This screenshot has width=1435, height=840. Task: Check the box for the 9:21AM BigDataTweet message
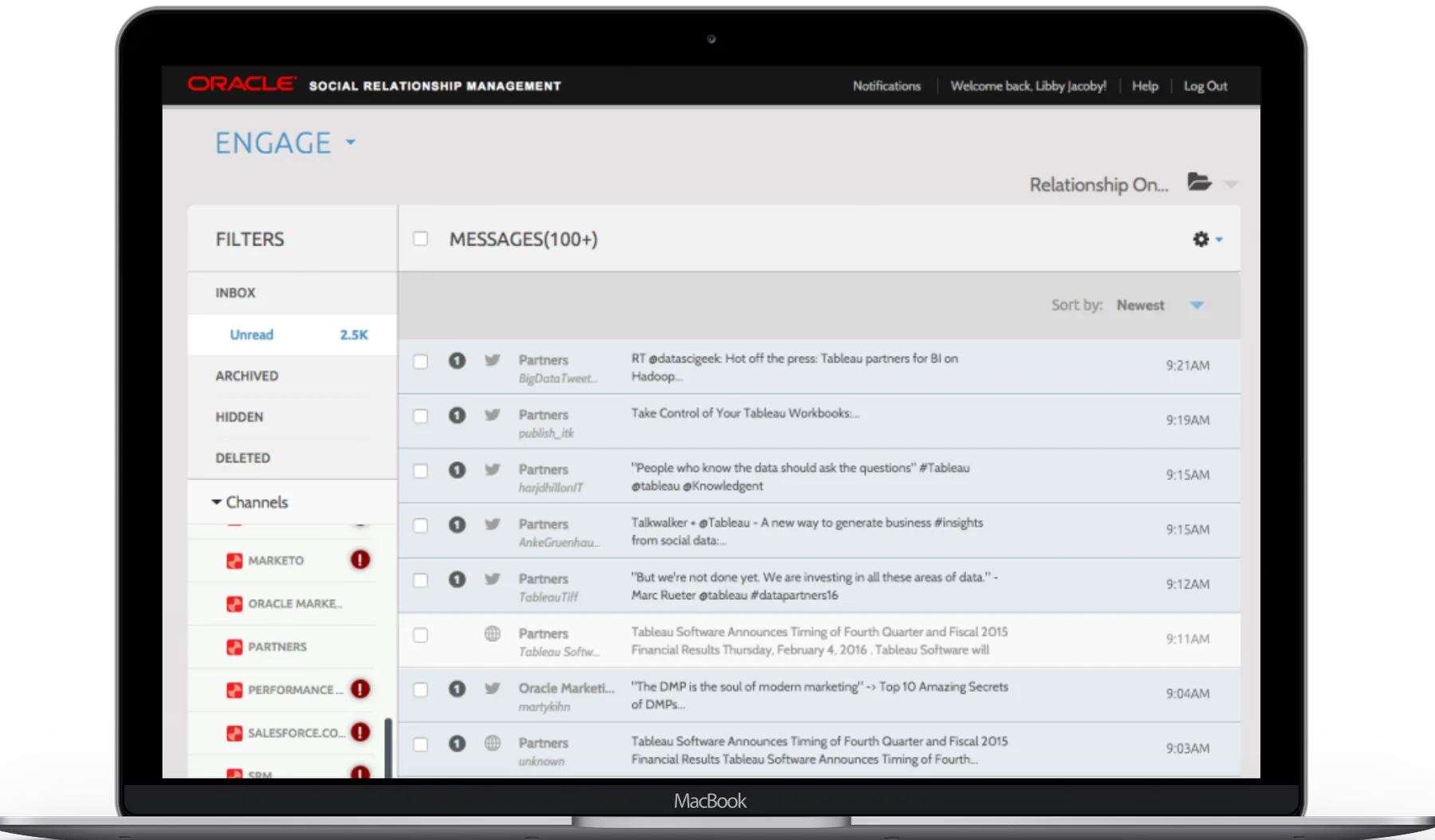[421, 361]
